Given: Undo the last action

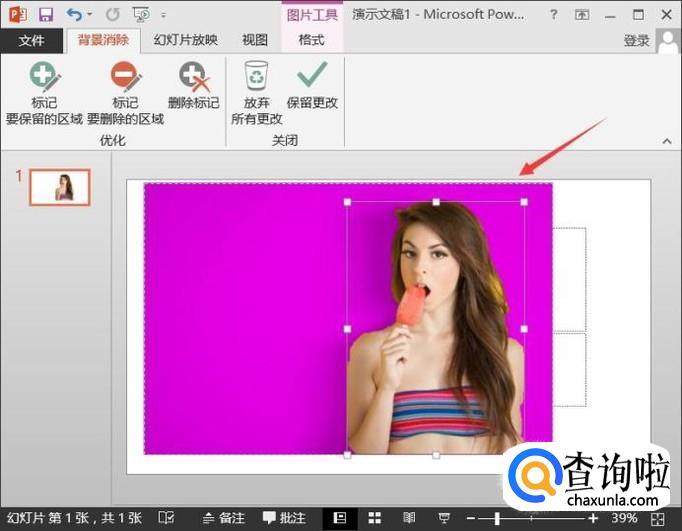Looking at the screenshot, I should (x=74, y=15).
